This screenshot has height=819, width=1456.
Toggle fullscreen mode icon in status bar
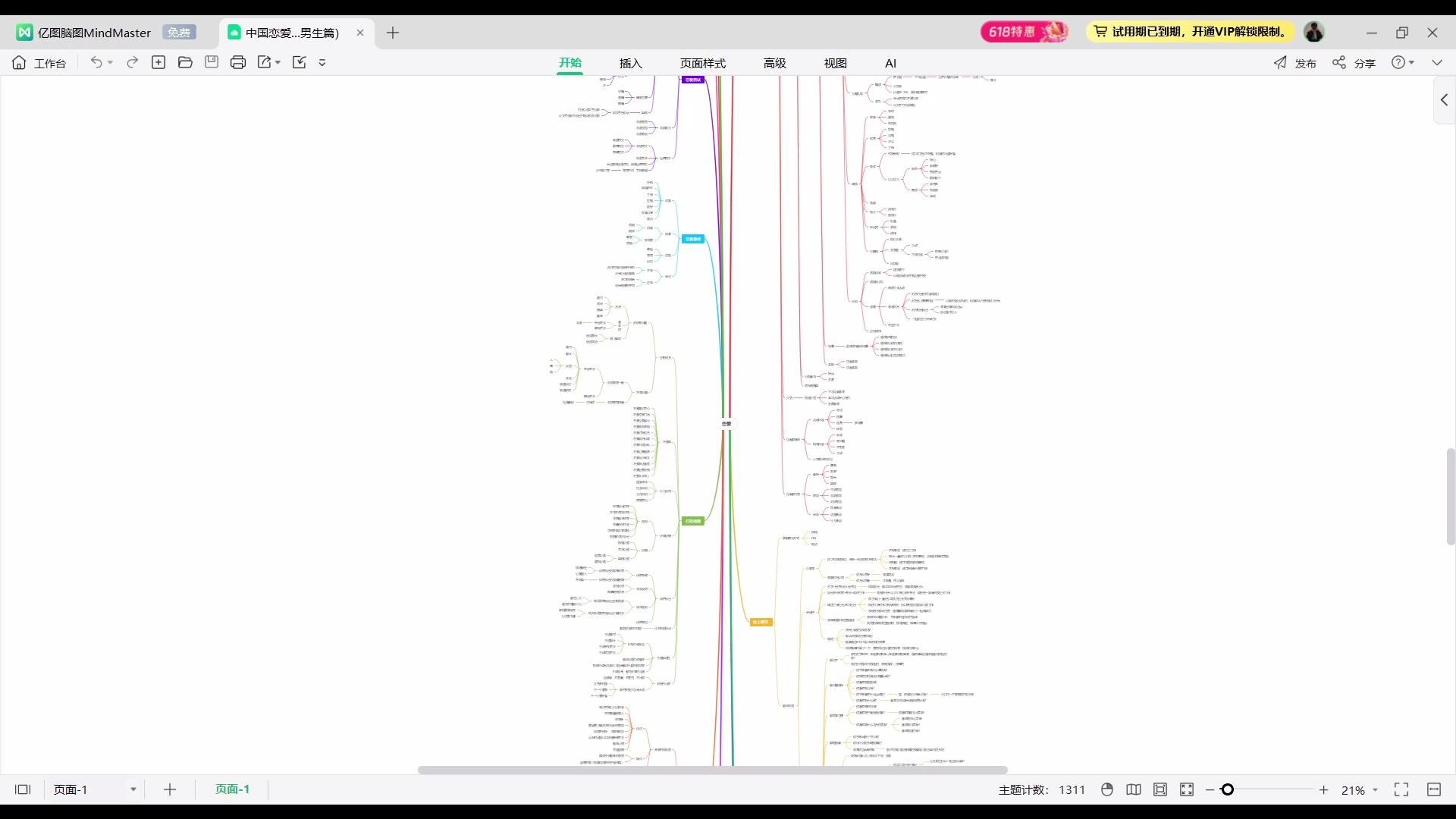[1401, 789]
